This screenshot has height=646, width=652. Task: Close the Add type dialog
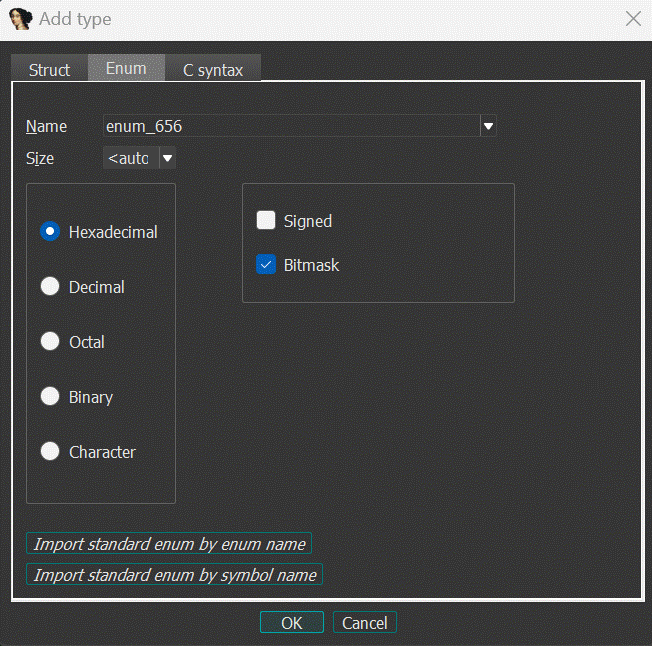[632, 19]
